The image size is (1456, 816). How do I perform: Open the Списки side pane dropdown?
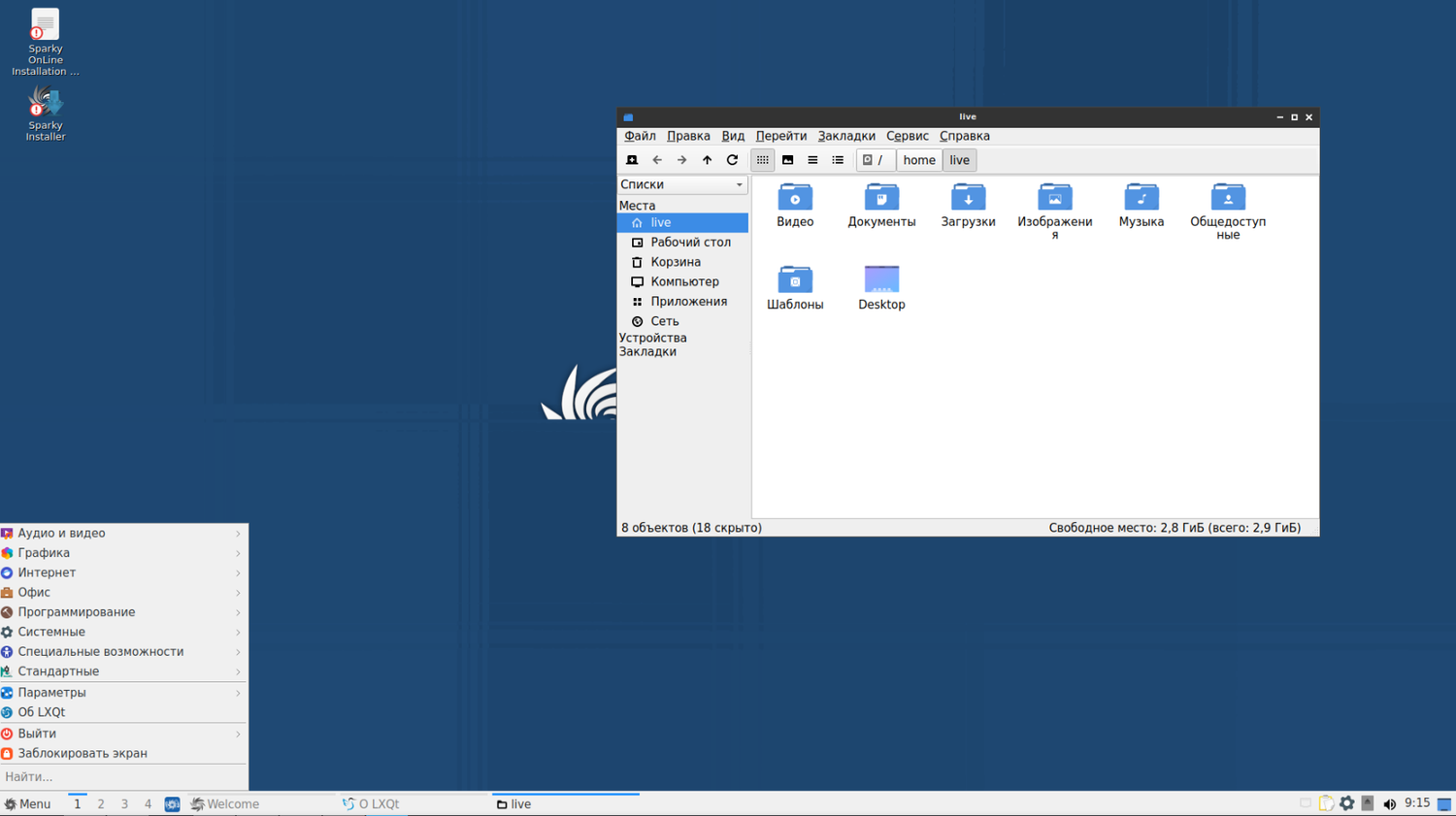point(682,184)
